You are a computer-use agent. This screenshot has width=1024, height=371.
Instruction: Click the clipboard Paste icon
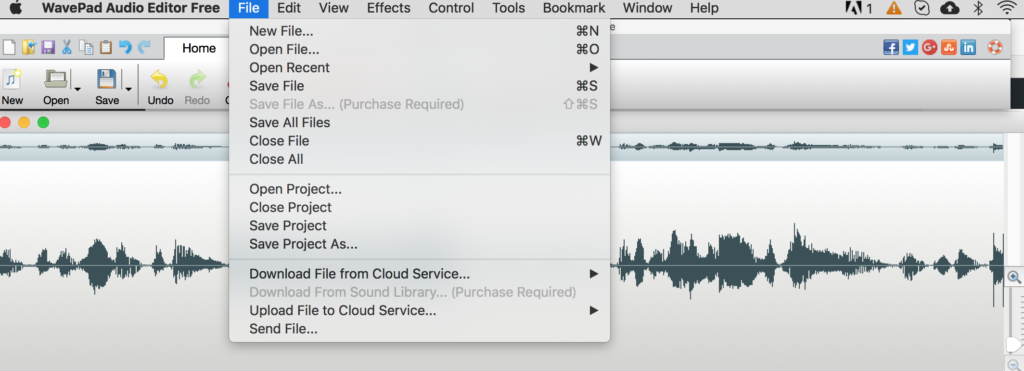click(106, 47)
